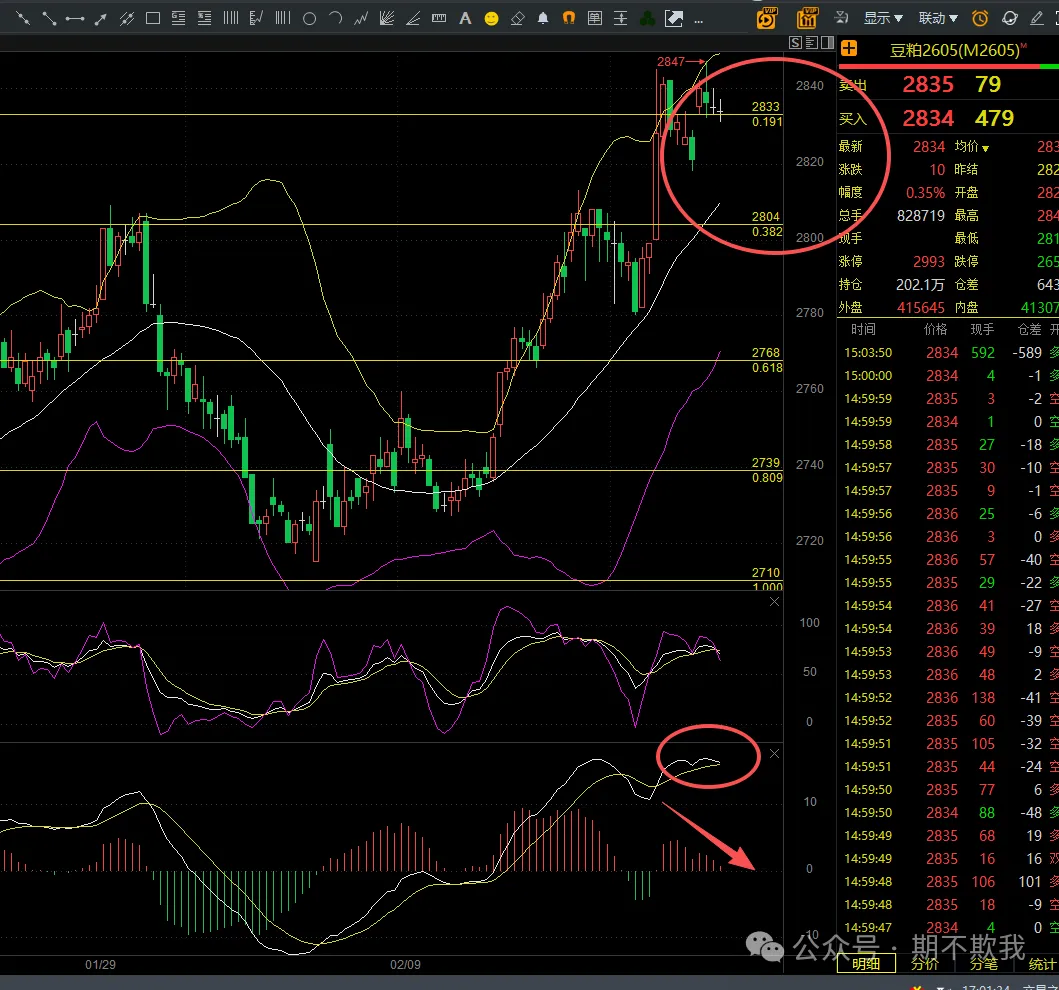Select the Gann fan lines tool

386,19
